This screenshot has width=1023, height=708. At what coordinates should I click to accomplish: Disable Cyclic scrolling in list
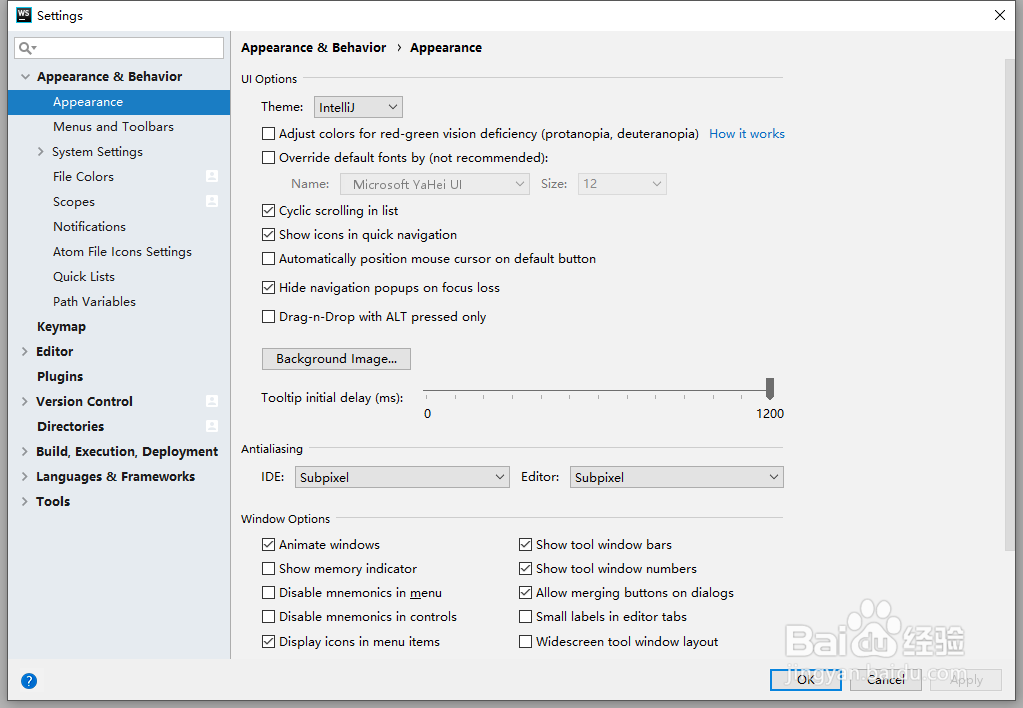click(x=268, y=211)
